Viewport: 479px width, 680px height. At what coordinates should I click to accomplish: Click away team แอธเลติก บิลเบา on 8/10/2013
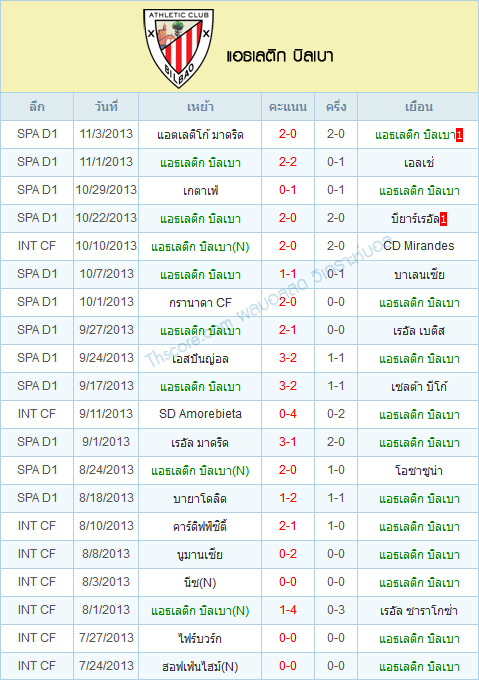pos(419,526)
